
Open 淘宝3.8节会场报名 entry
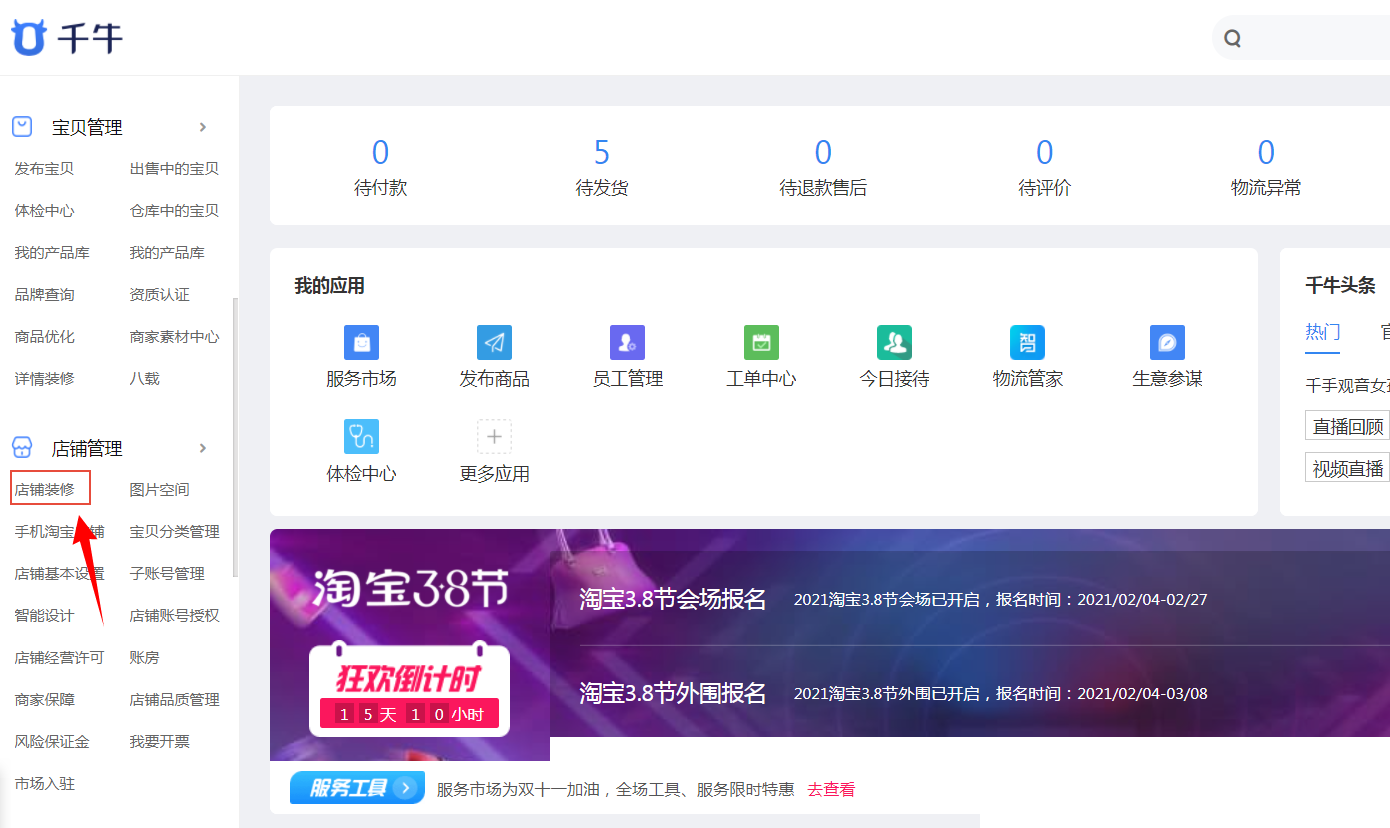(x=673, y=599)
